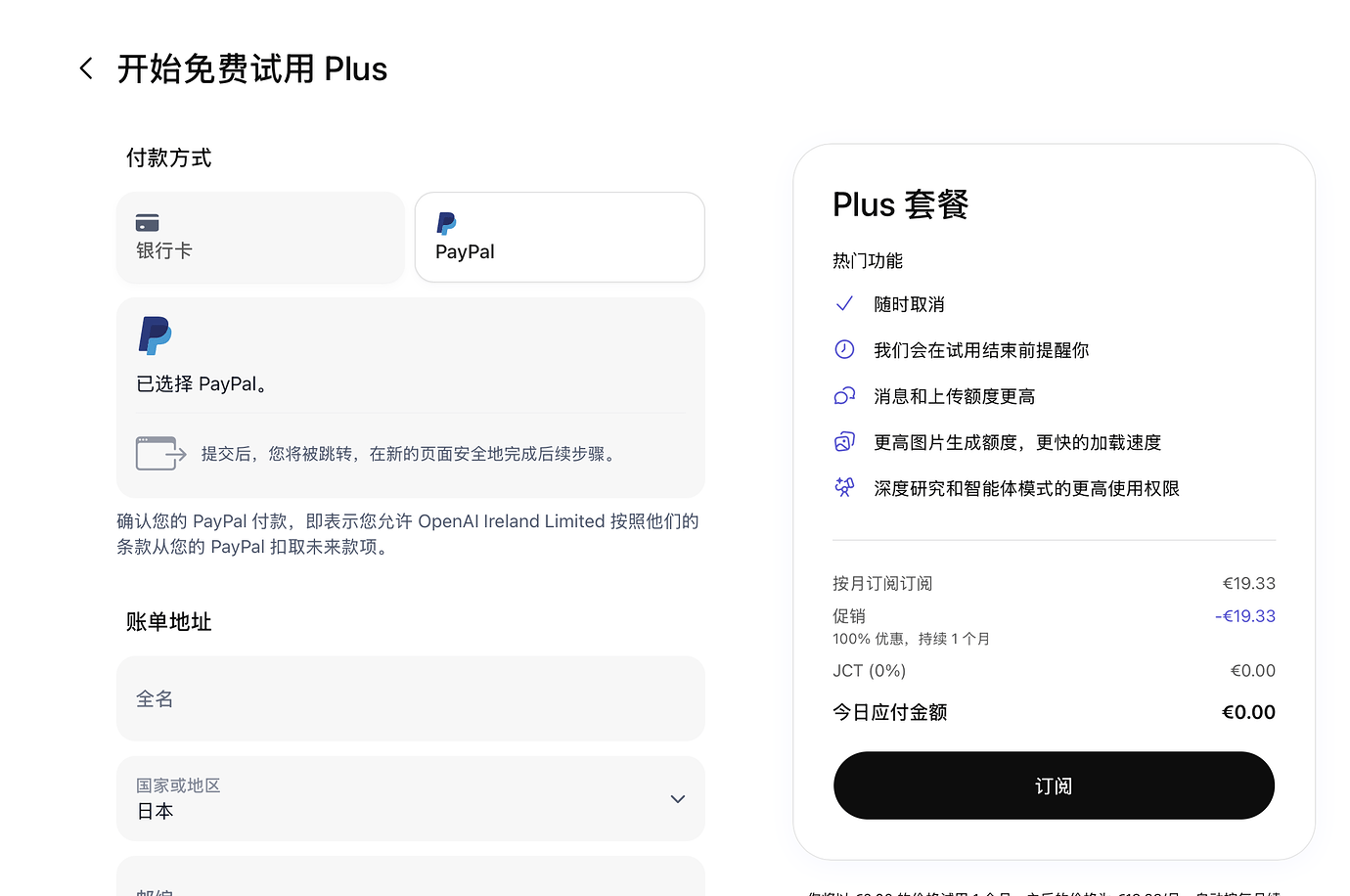The height and width of the screenshot is (896, 1350).
Task: Click the back arrow beside the page title
Action: coord(86,68)
